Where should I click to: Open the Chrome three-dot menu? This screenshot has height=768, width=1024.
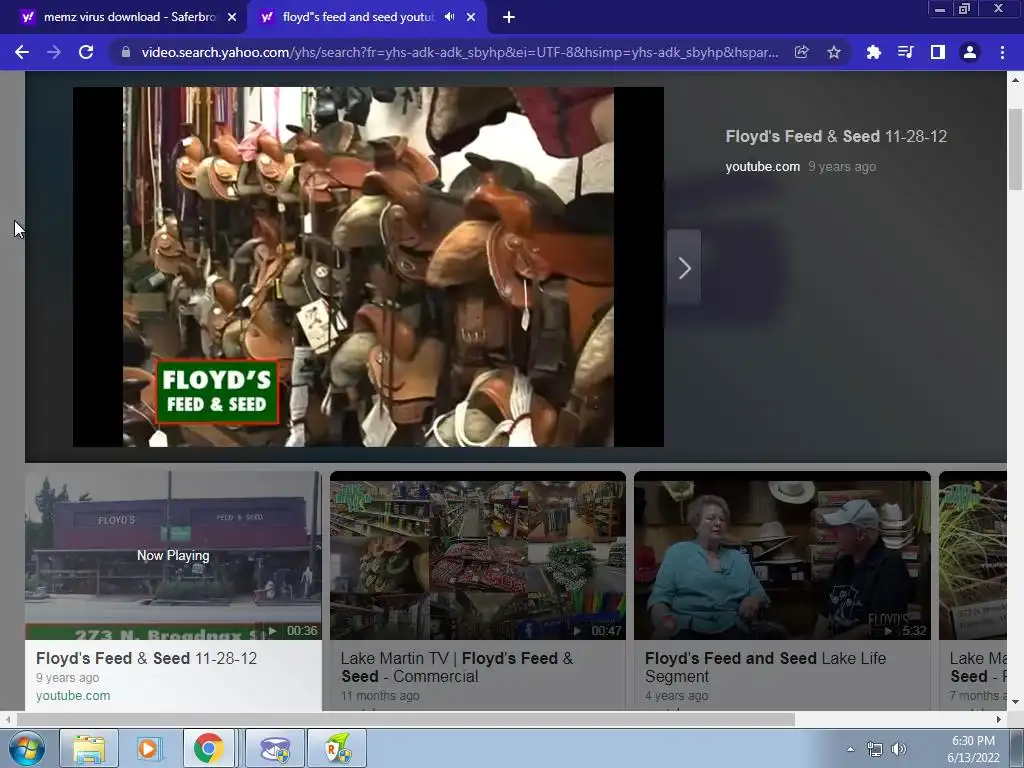coord(1002,52)
